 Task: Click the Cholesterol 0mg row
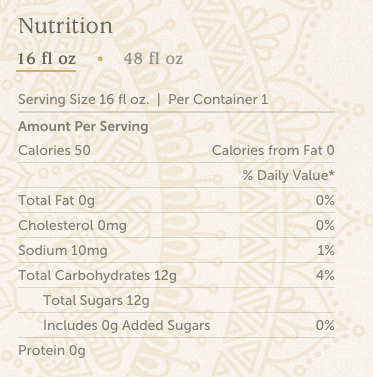(x=176, y=225)
